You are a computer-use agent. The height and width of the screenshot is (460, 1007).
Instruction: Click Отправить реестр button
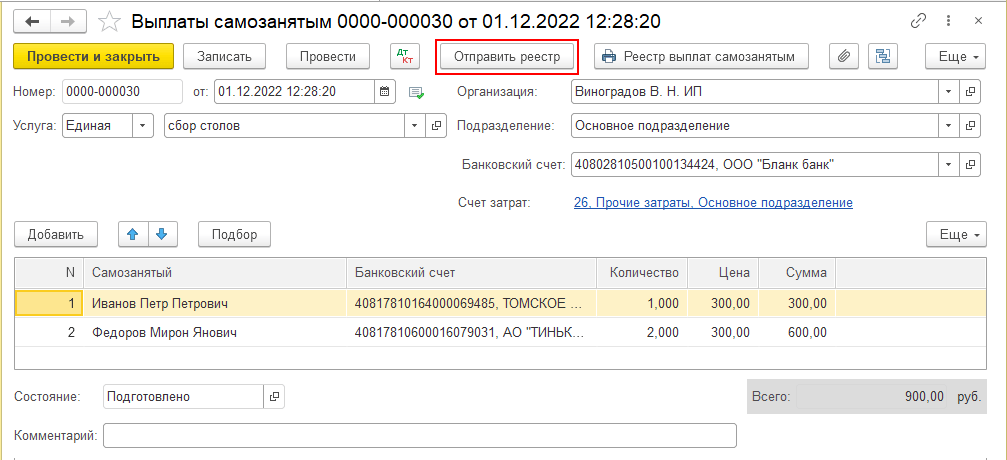507,57
